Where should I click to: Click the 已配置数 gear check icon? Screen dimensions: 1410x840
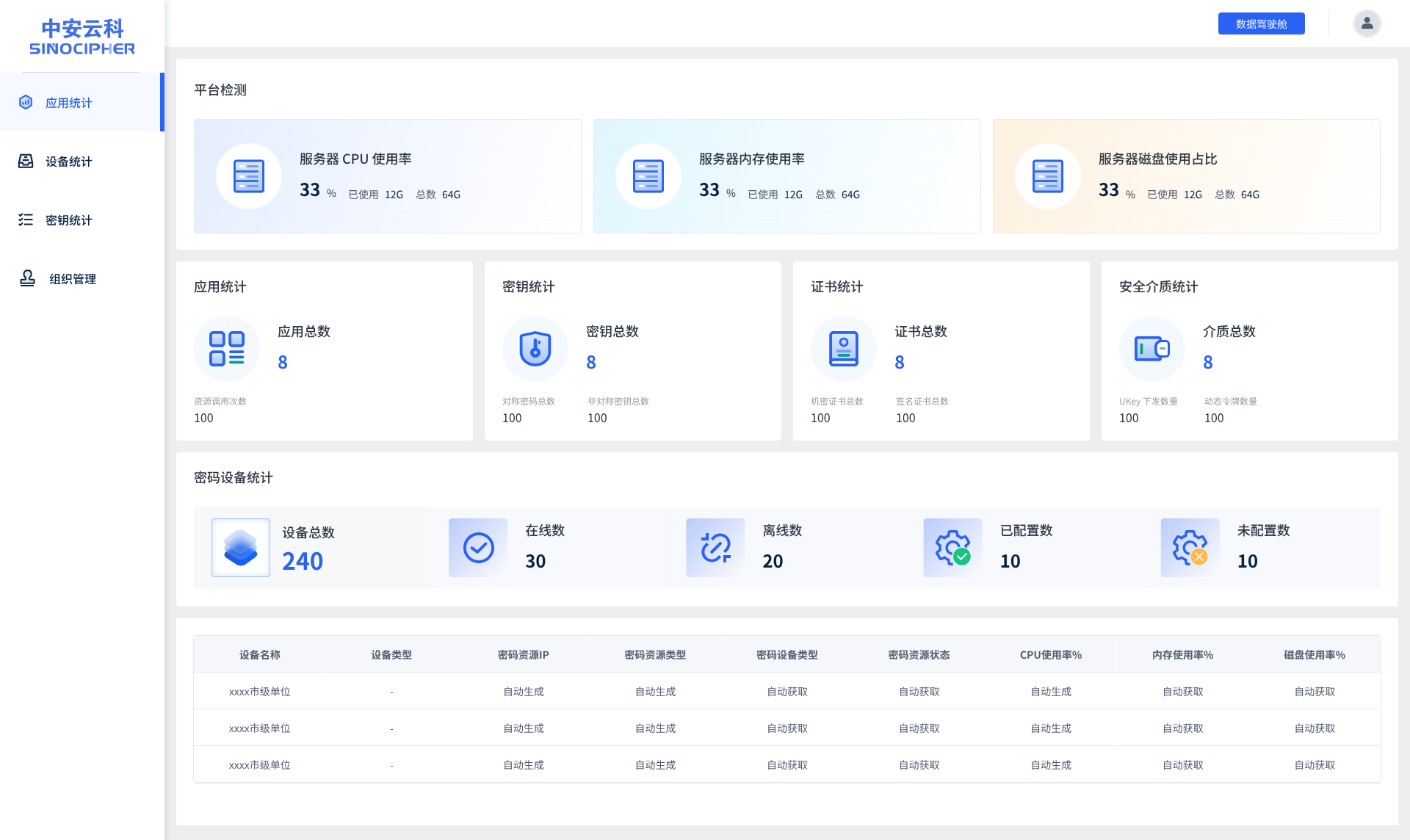[952, 548]
